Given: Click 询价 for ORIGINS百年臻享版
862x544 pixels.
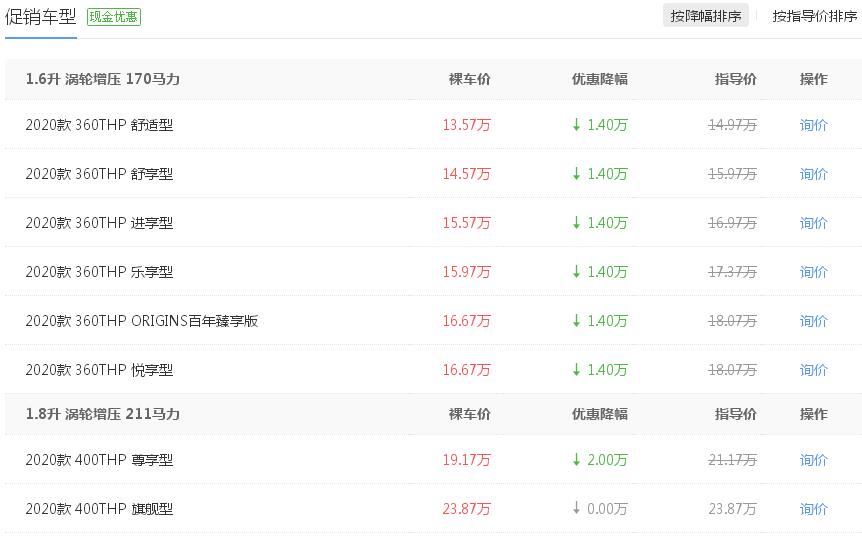Looking at the screenshot, I should (813, 321).
